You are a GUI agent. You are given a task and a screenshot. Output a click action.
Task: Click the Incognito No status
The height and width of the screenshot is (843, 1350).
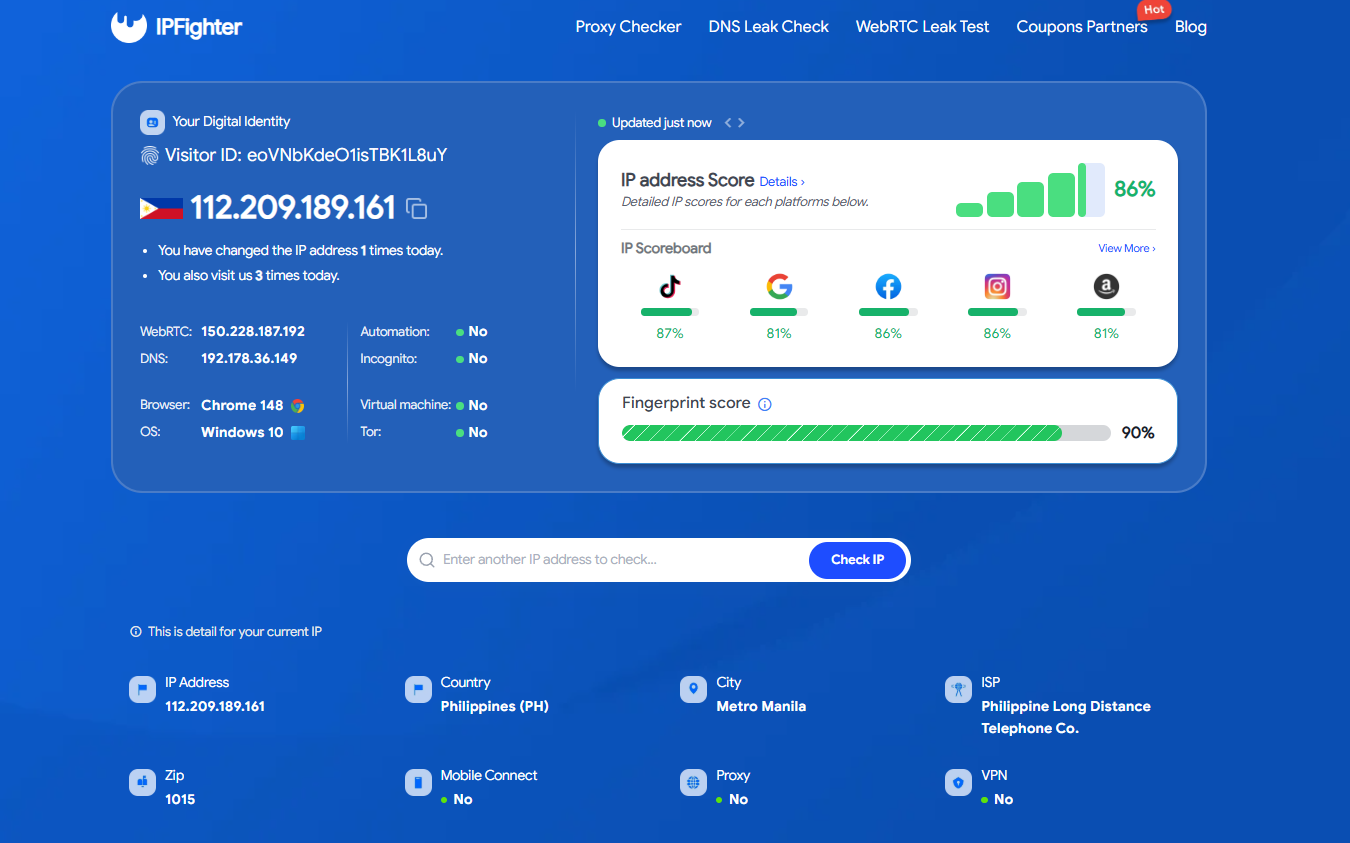click(472, 358)
